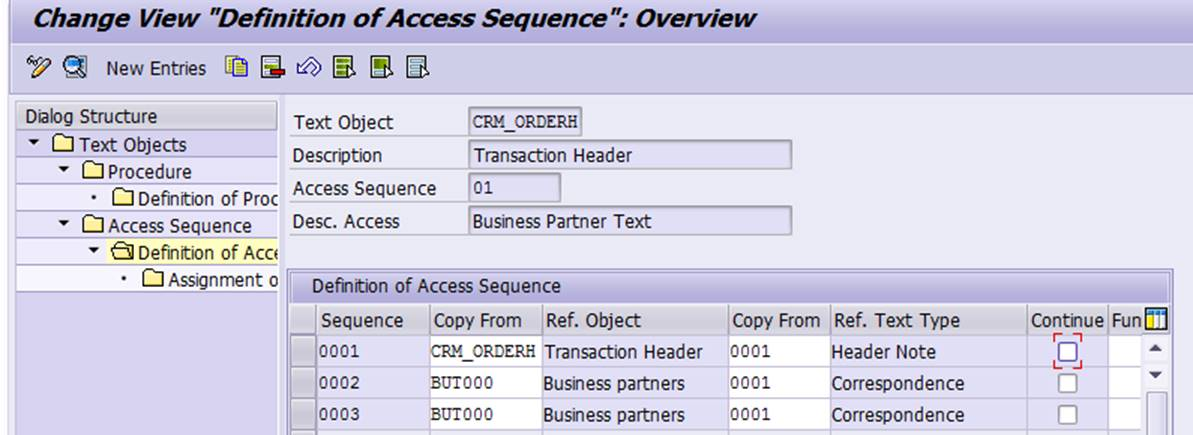Click Desc. Access field Business Partner Text
The width and height of the screenshot is (1193, 435).
(630, 221)
